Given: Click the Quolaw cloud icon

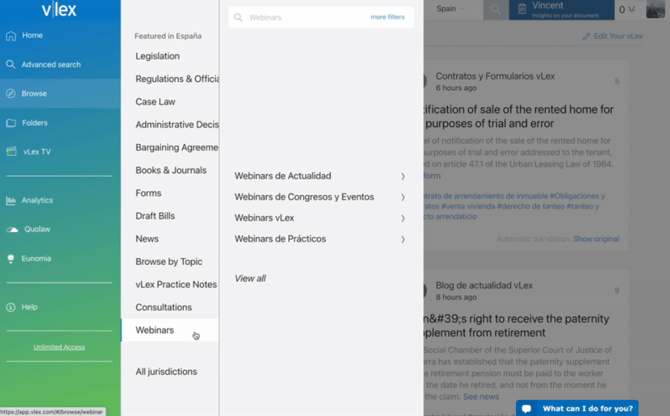Looking at the screenshot, I should click(x=12, y=229).
